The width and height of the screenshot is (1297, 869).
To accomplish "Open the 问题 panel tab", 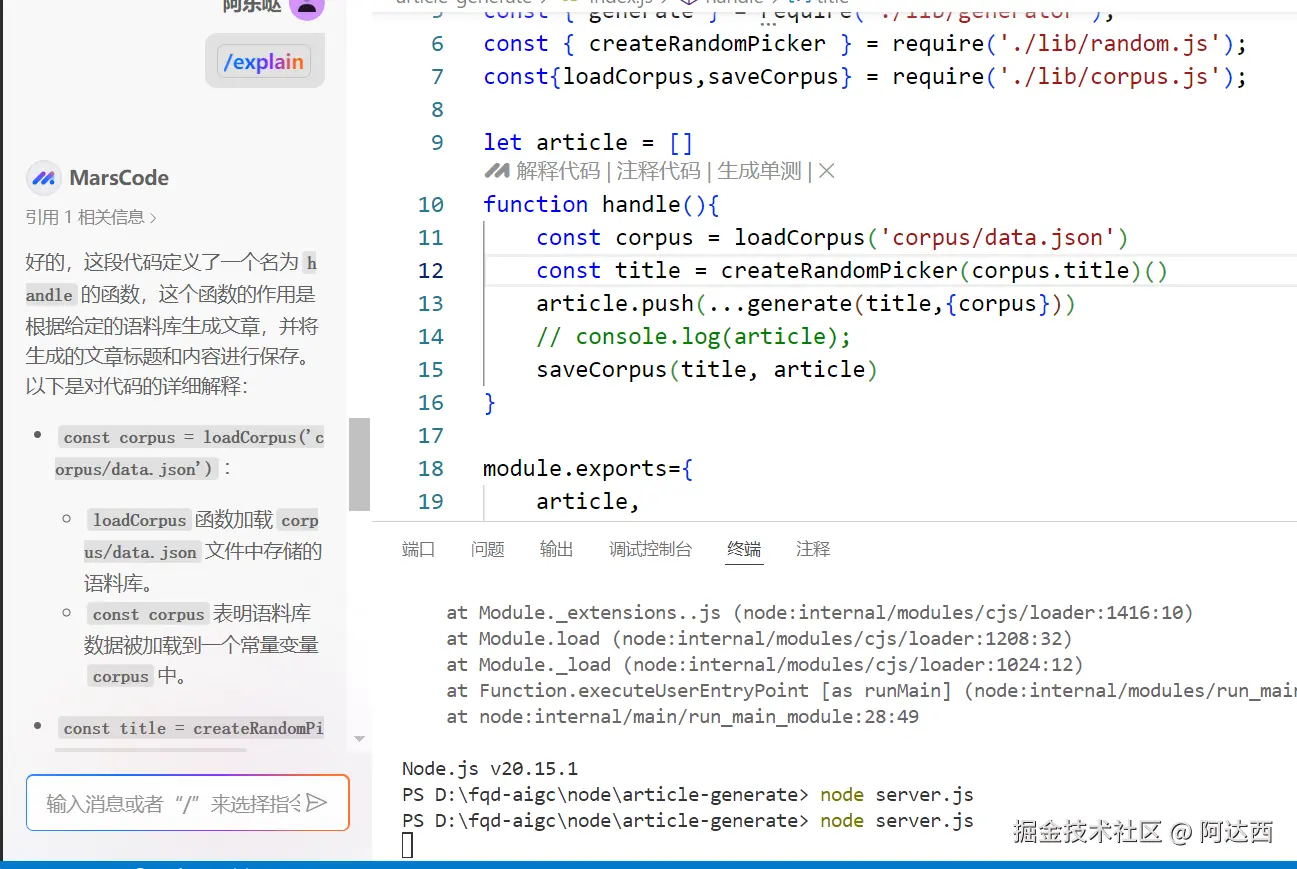I will 488,549.
